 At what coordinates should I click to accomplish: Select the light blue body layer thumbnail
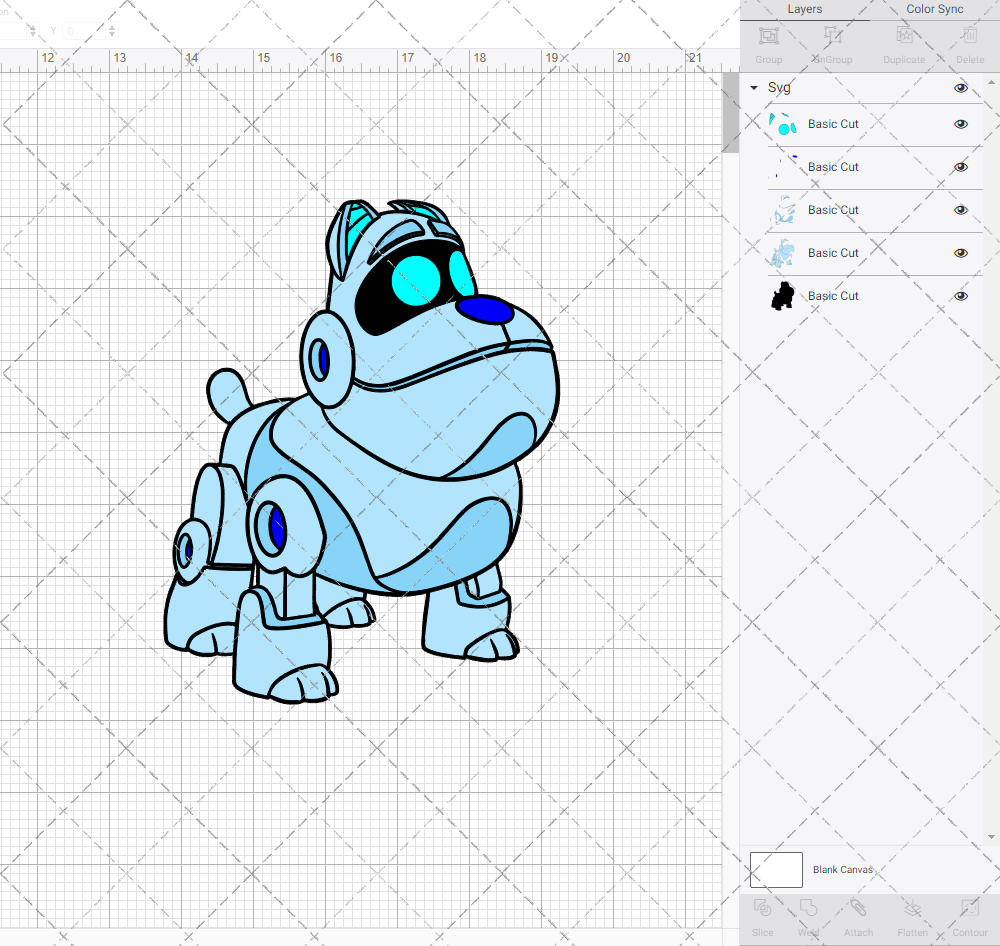(782, 253)
